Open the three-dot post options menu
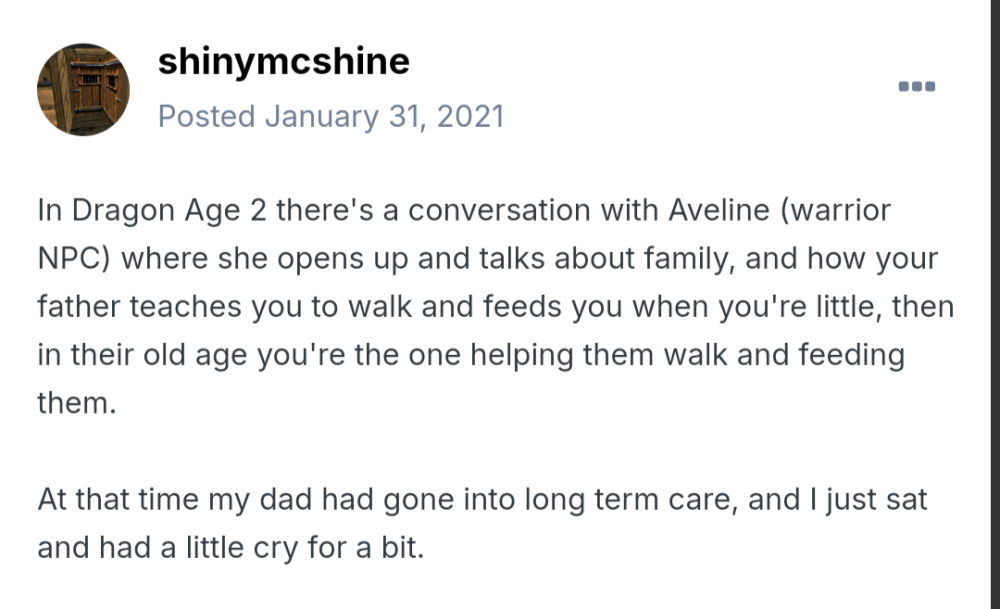 pyautogui.click(x=916, y=86)
